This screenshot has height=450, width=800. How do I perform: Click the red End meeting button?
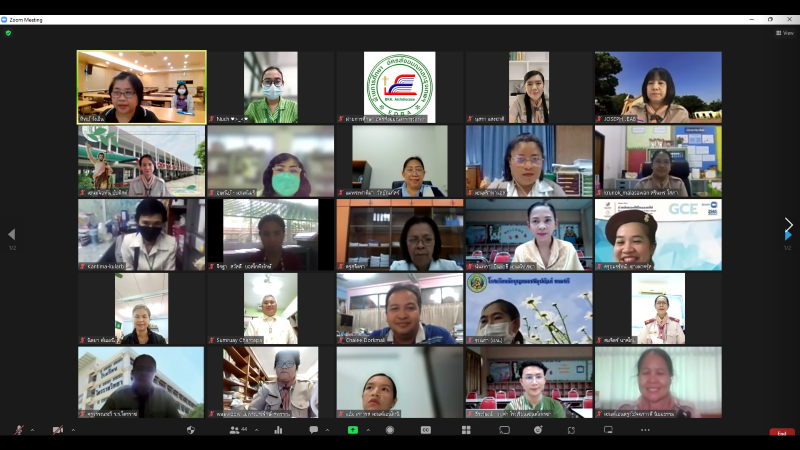[x=782, y=433]
